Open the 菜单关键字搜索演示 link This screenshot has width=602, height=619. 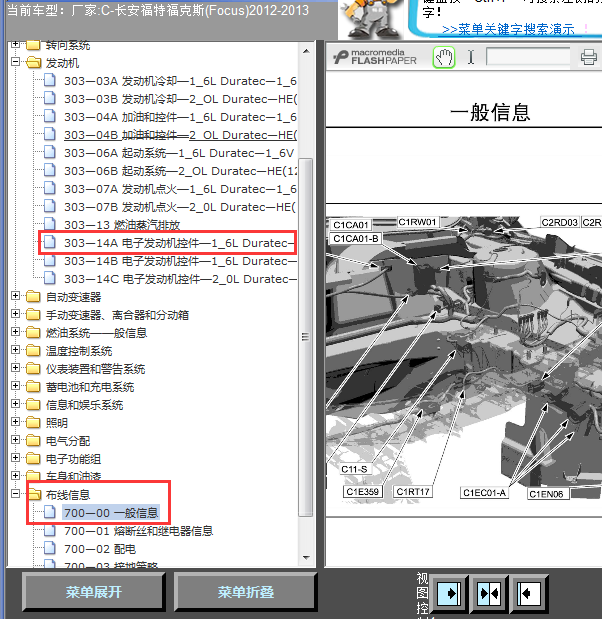(x=508, y=29)
